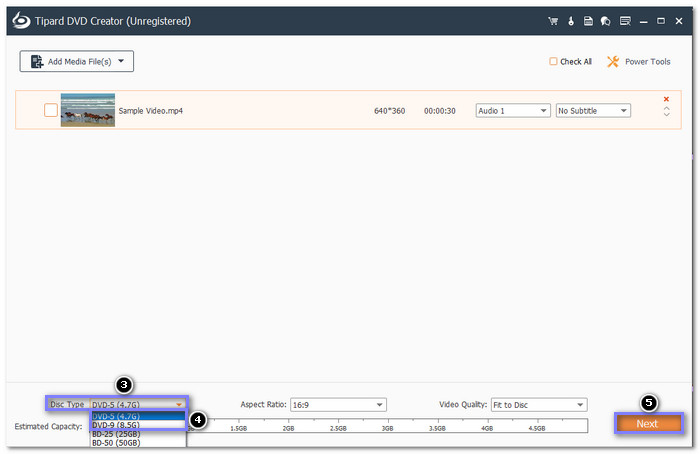Minimize the Tipard DVD Creator window
This screenshot has width=700, height=454.
click(643, 21)
